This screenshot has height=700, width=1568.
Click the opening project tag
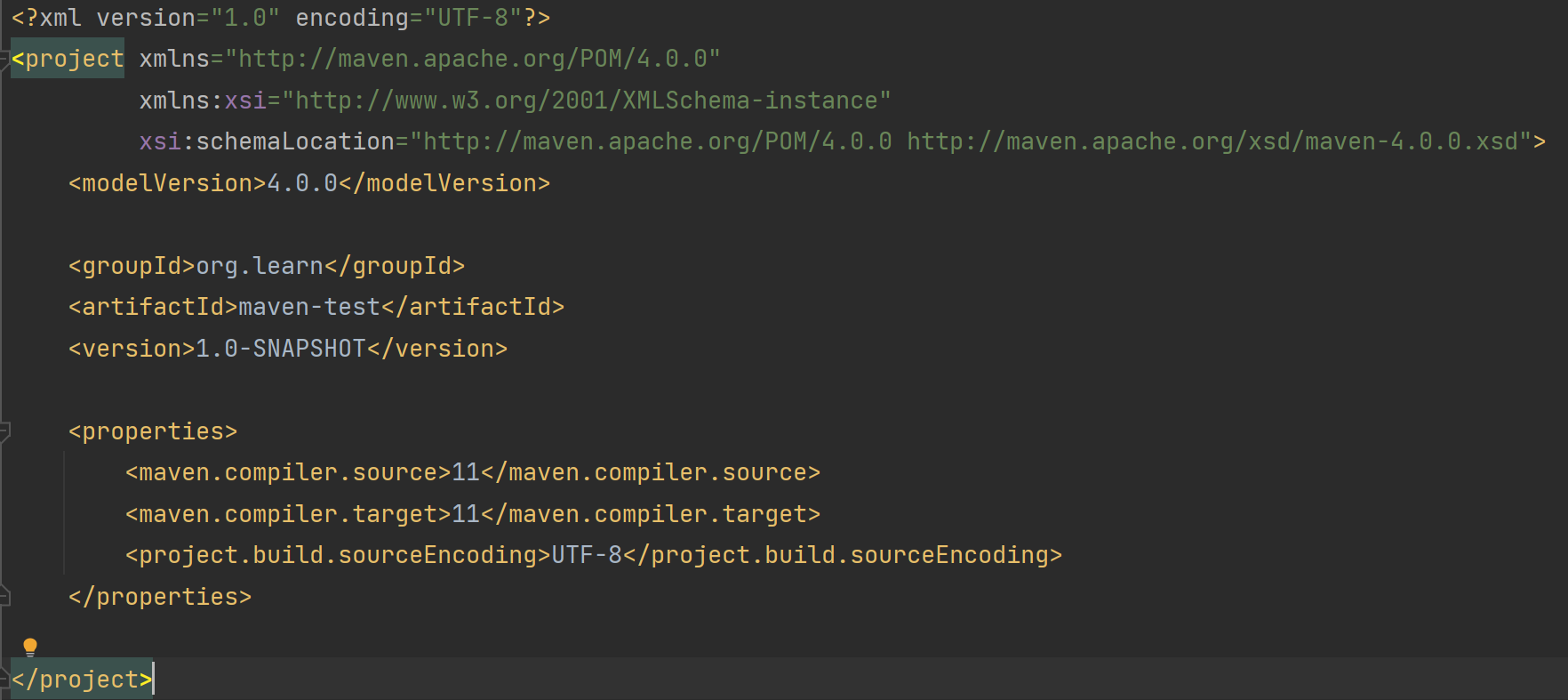[x=68, y=59]
